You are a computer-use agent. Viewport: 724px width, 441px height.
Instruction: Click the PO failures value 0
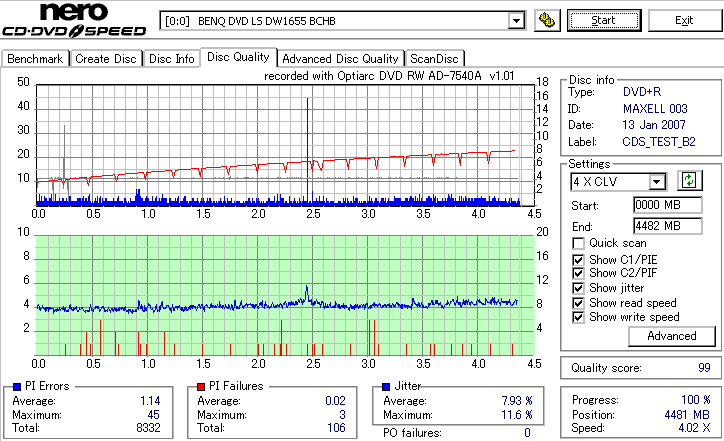click(527, 433)
